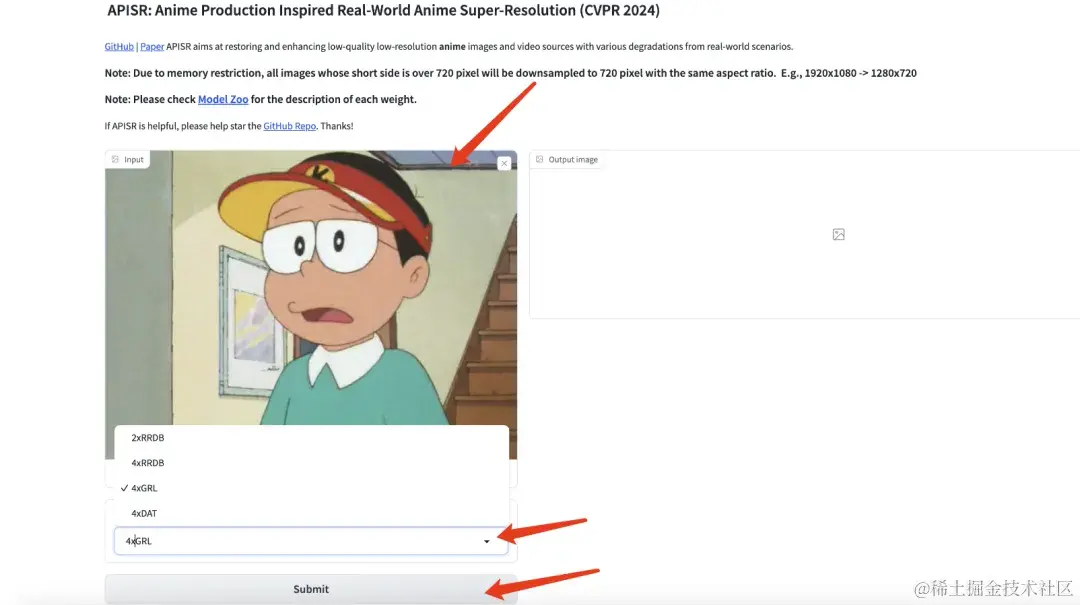Open the Model Zoo link
1080x605 pixels.
pos(222,99)
